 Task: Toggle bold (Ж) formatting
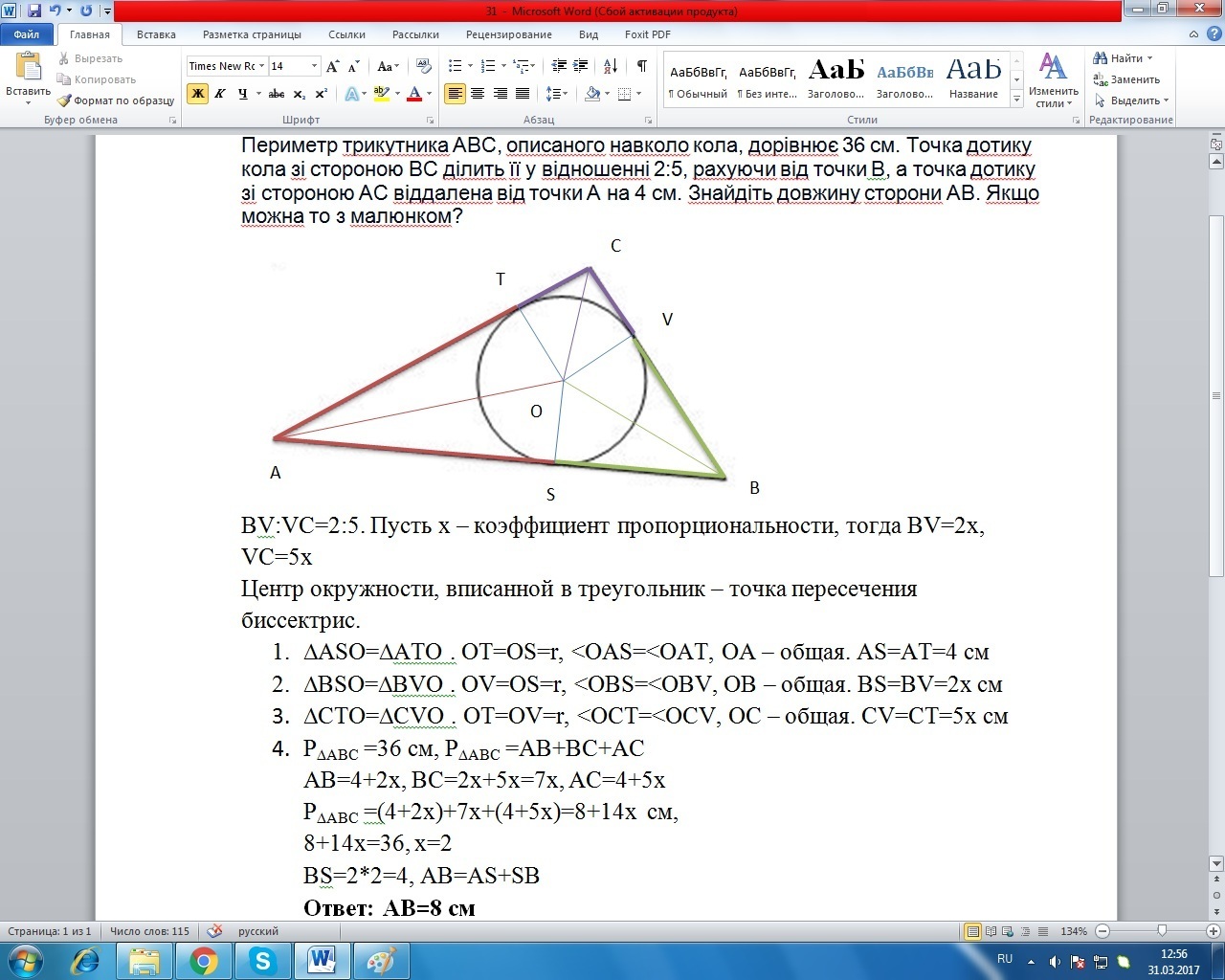coord(198,94)
